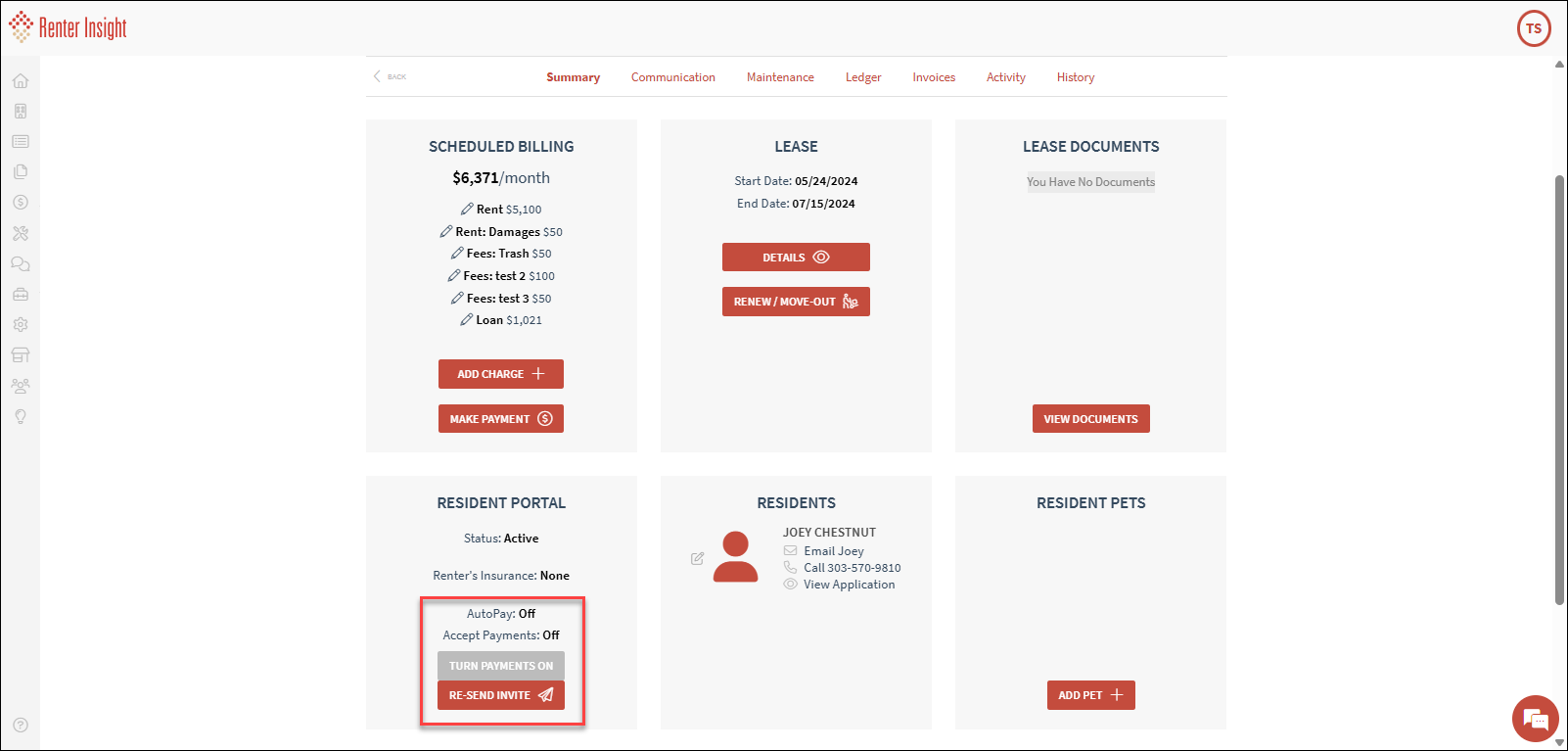Open the chat bubbles sidebar icon

(21, 264)
